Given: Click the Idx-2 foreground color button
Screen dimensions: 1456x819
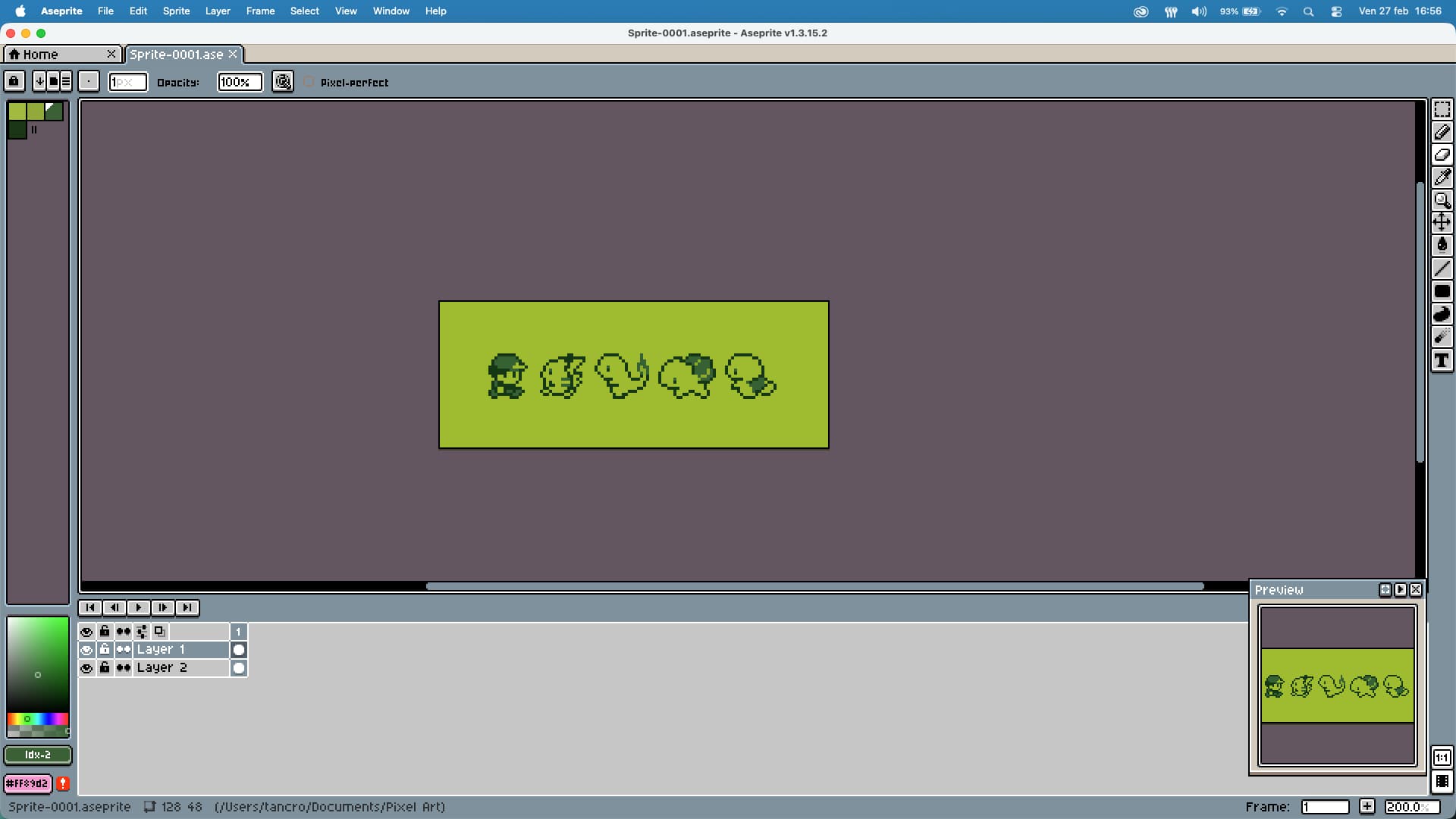Looking at the screenshot, I should click(38, 755).
